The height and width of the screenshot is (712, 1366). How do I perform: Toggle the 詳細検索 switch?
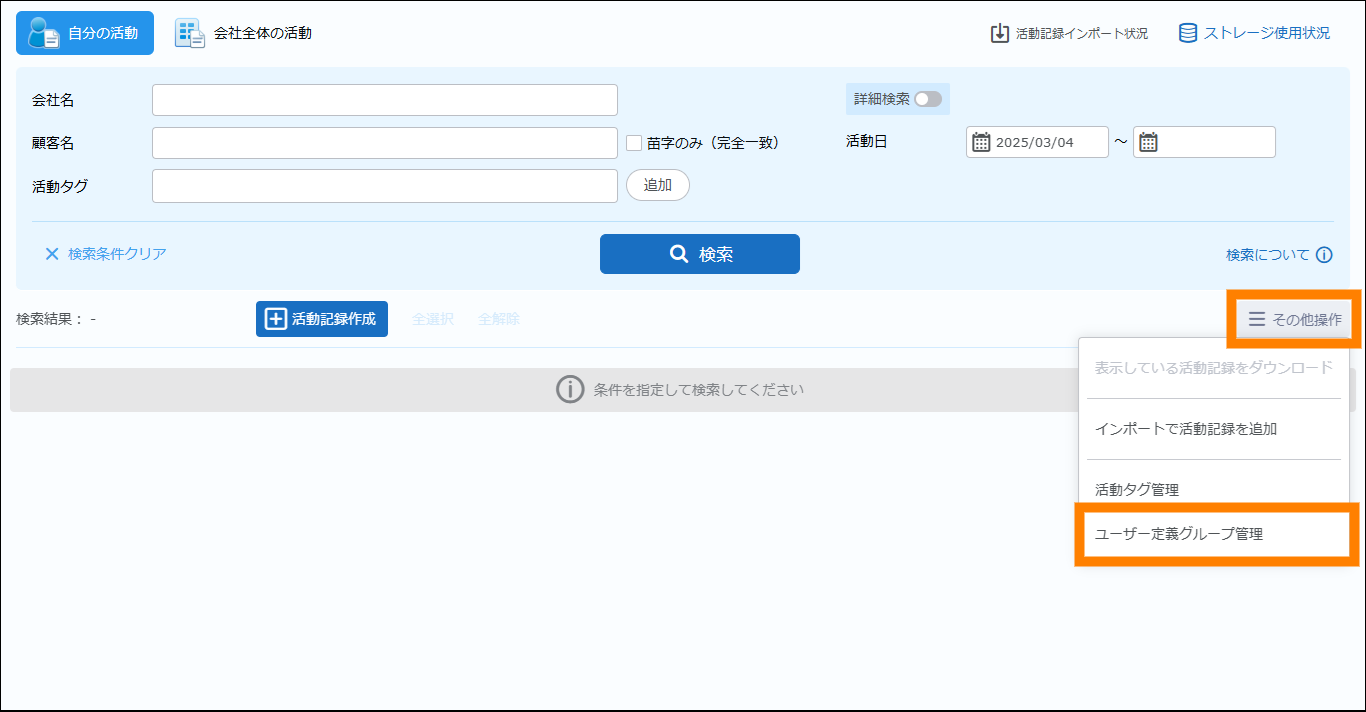coord(927,99)
